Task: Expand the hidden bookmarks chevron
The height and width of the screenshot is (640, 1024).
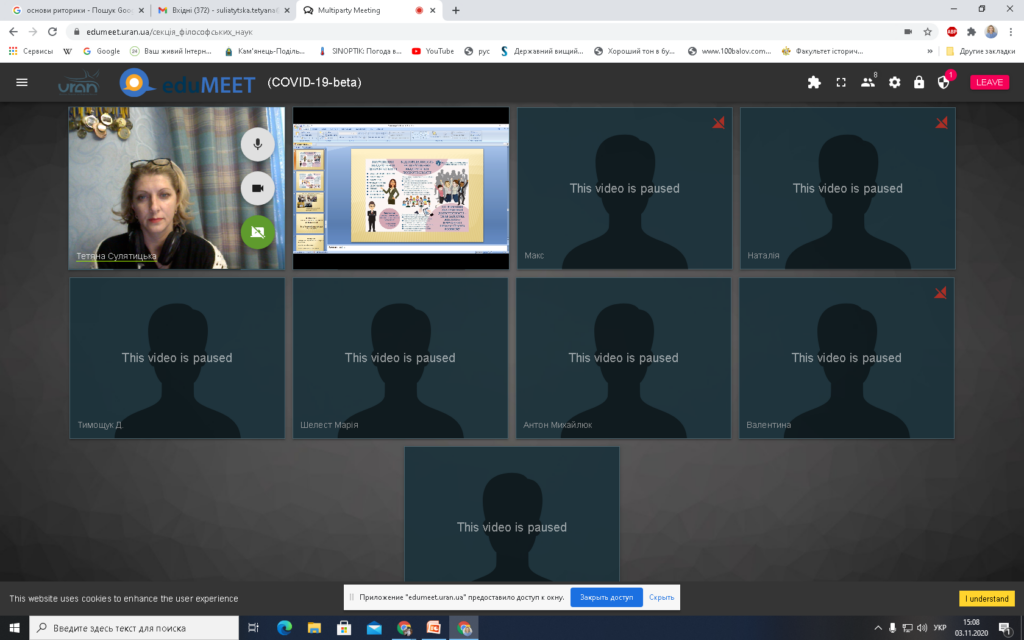Action: [930, 51]
